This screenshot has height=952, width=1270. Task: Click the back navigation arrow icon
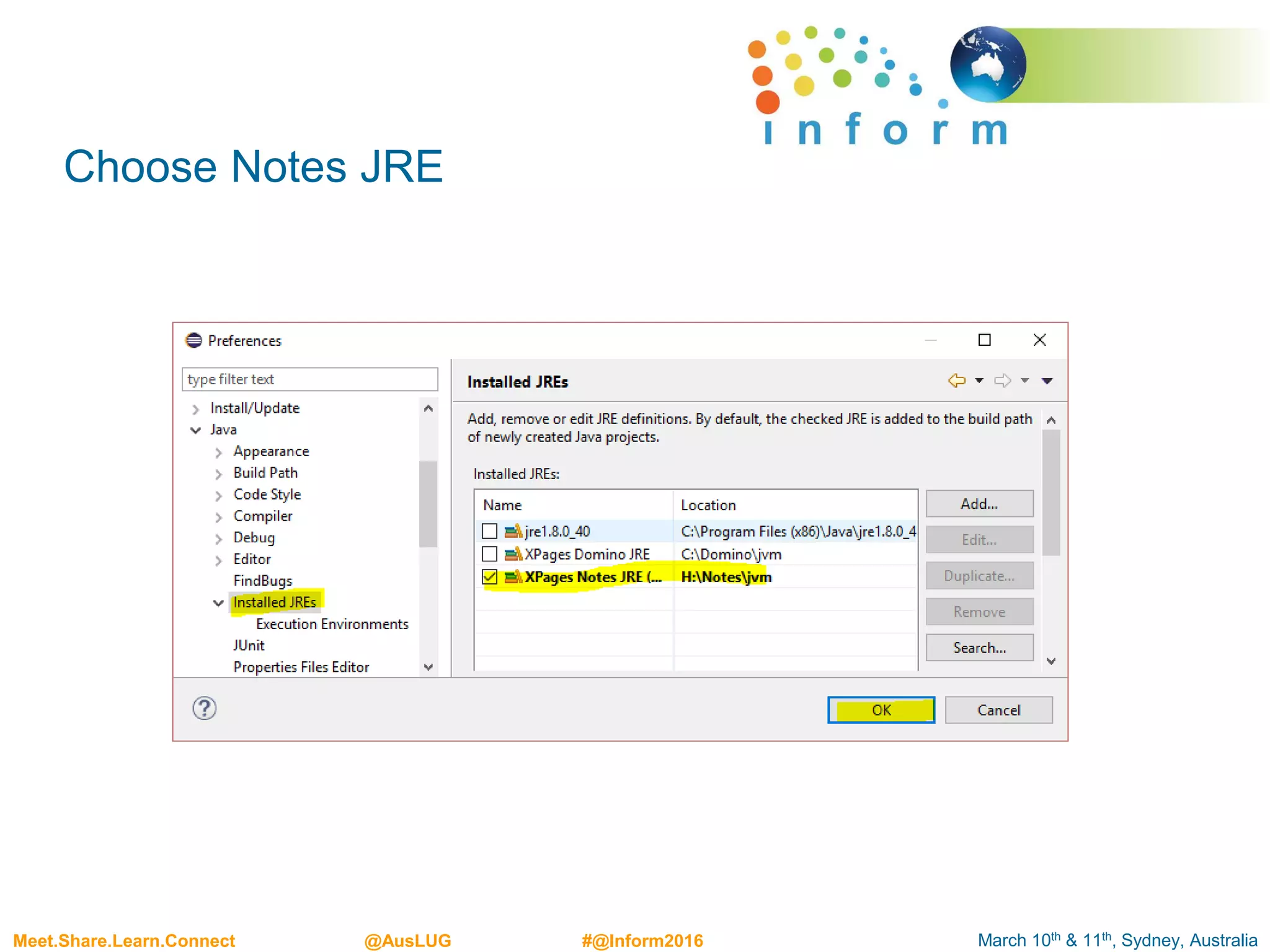pos(956,381)
